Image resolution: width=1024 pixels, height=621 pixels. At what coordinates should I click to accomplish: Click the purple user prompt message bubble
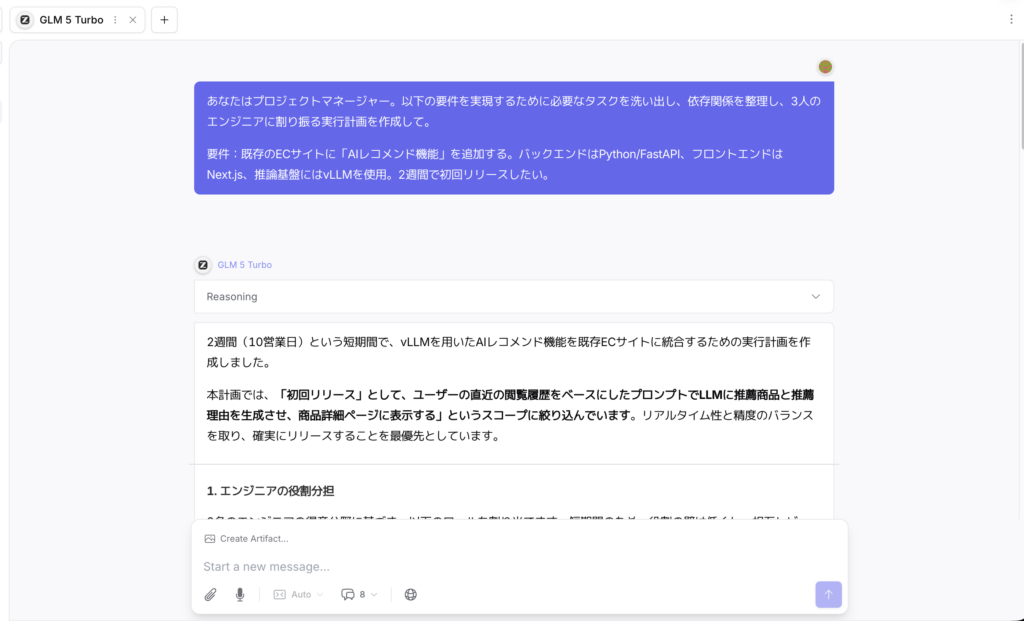point(513,137)
